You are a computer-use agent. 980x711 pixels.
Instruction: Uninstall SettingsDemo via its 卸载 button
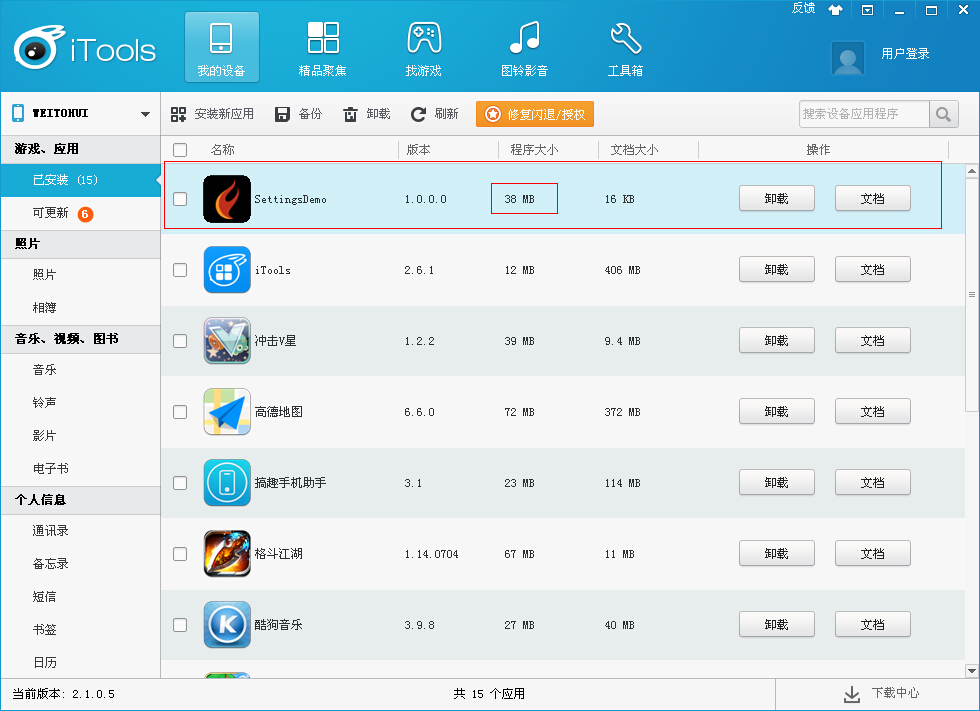click(x=777, y=199)
